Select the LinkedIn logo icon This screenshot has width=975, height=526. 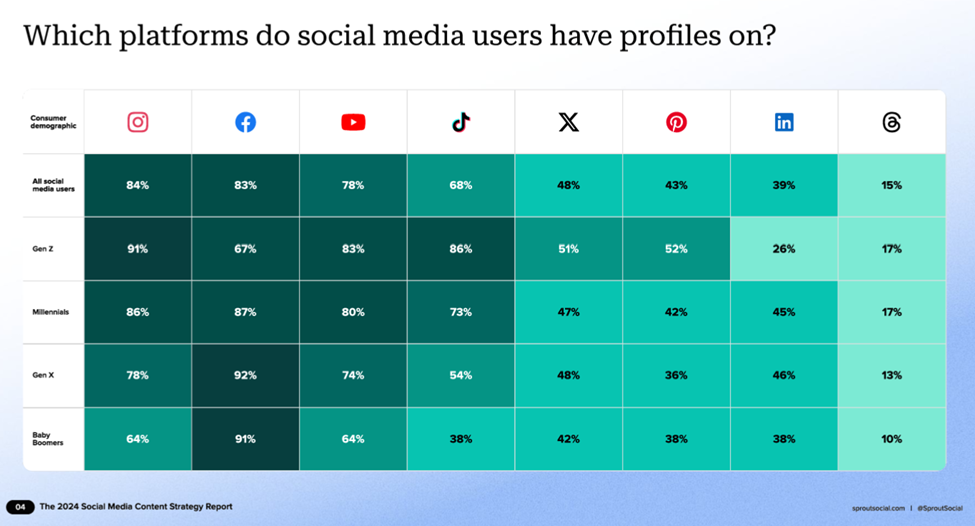point(783,122)
